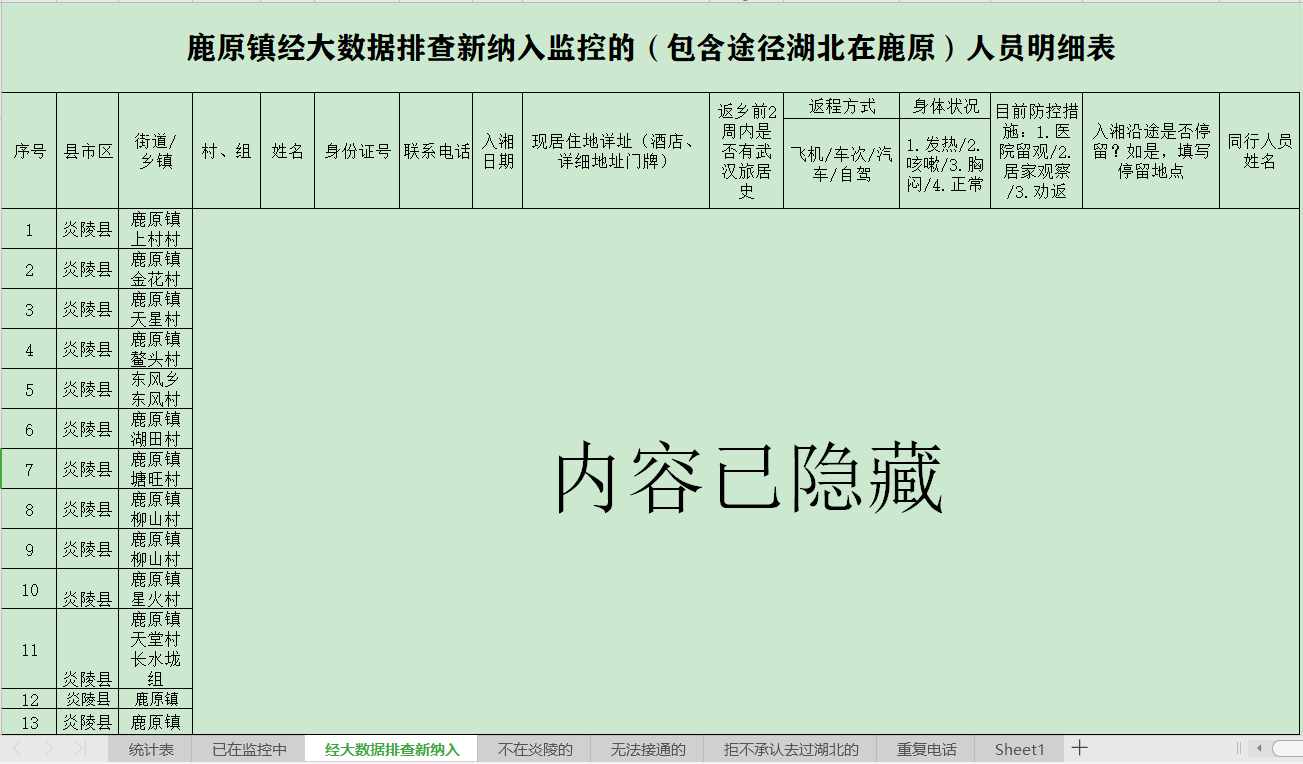Open the 重复电话 sheet tab
Viewport: 1303px width, 764px height.
click(x=926, y=749)
